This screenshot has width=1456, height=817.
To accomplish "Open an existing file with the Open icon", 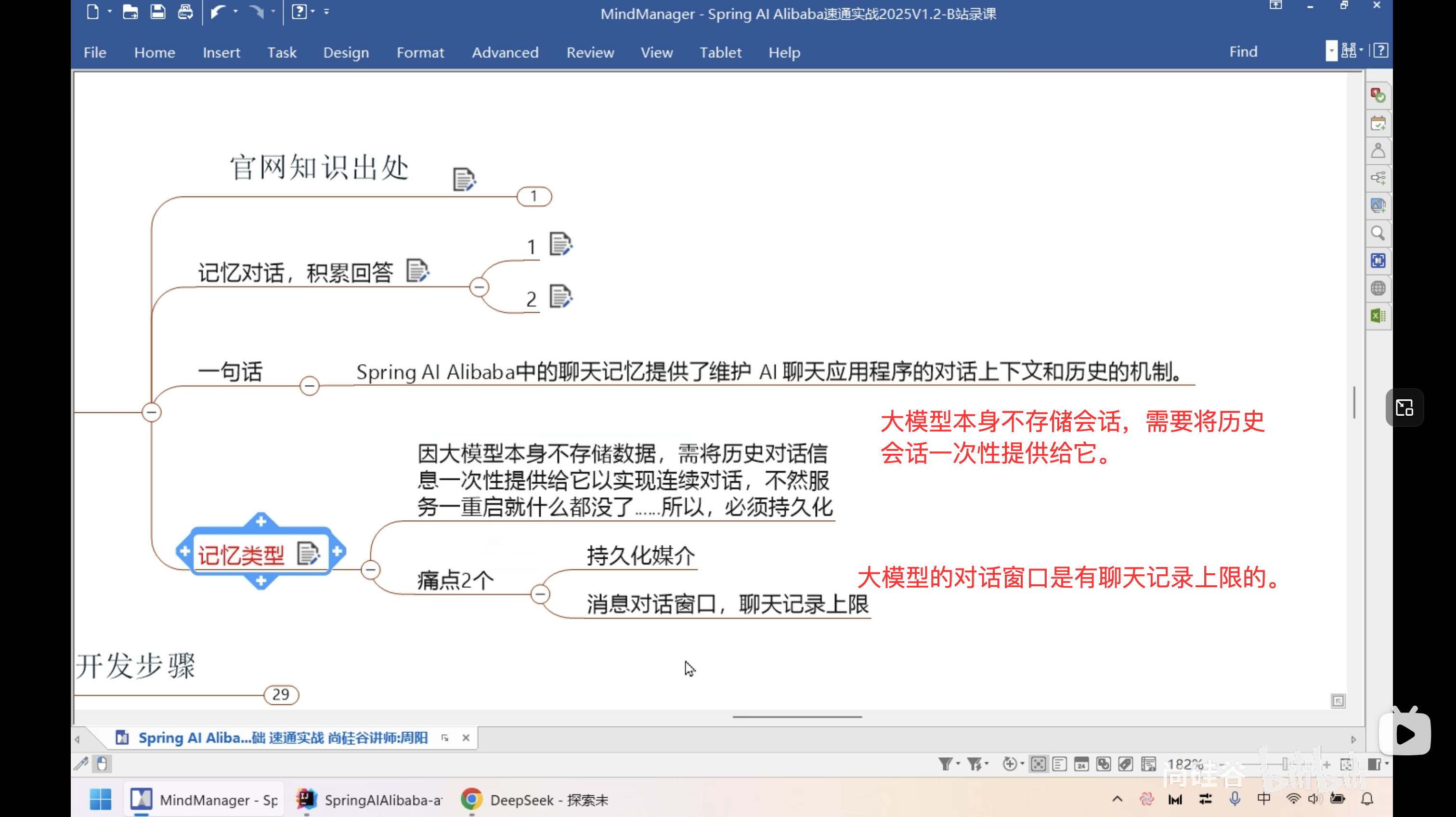I will (x=130, y=11).
